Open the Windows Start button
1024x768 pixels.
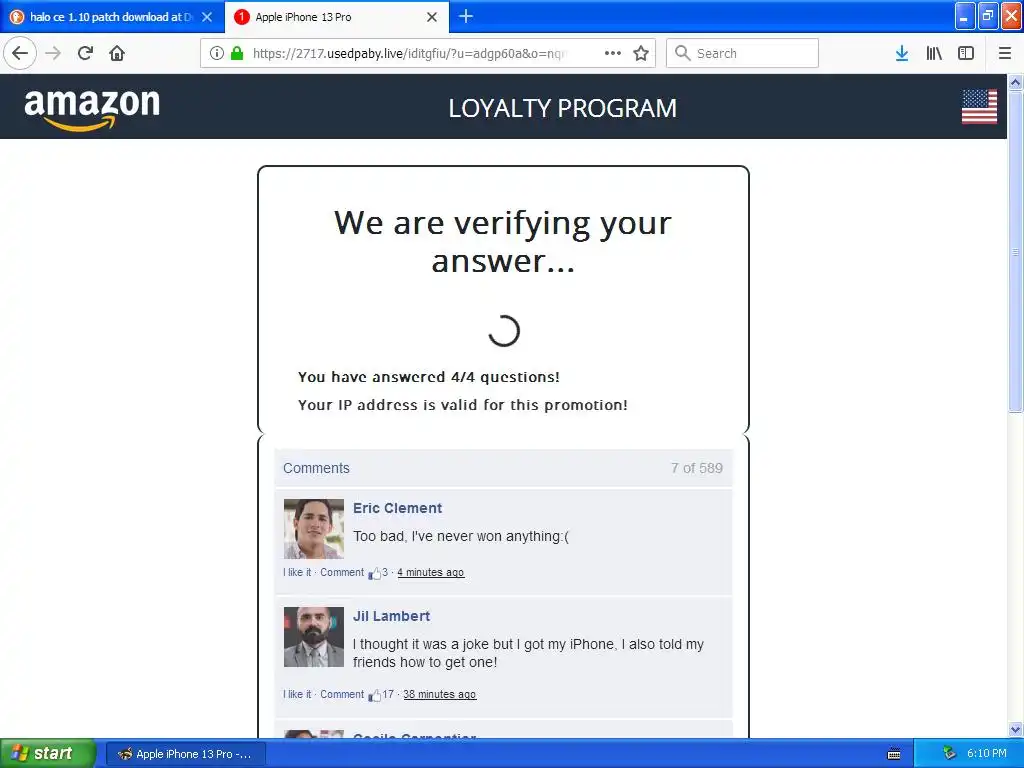pos(48,754)
